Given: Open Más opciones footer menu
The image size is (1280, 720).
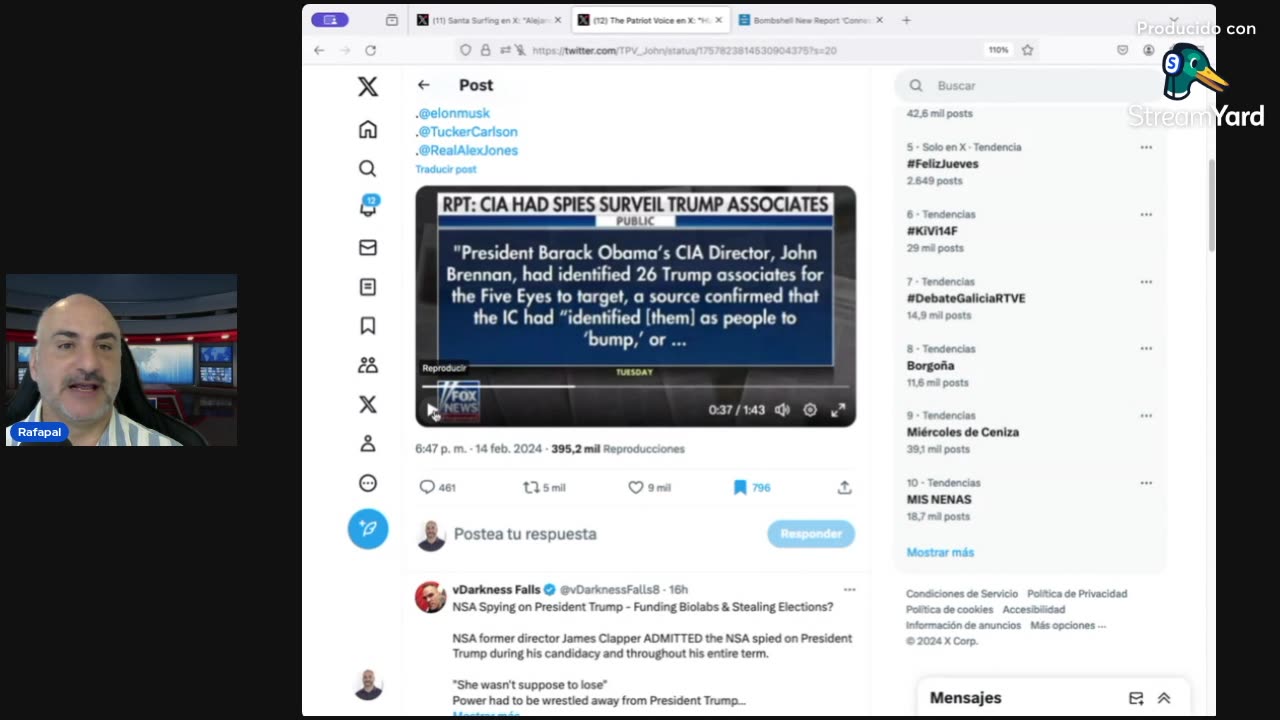Looking at the screenshot, I should point(1068,625).
